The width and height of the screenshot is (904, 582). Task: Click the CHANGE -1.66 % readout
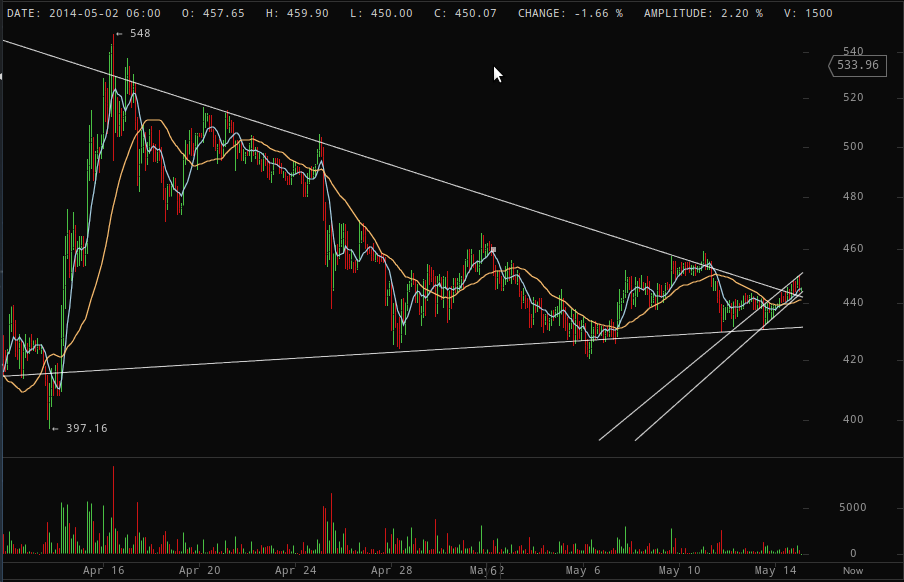pyautogui.click(x=570, y=13)
